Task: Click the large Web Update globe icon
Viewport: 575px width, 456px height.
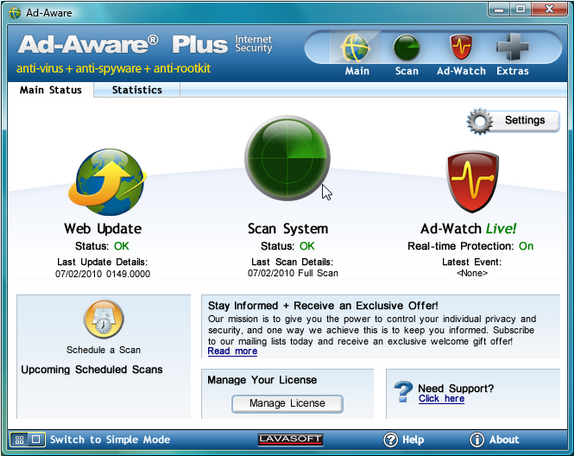Action: point(107,182)
